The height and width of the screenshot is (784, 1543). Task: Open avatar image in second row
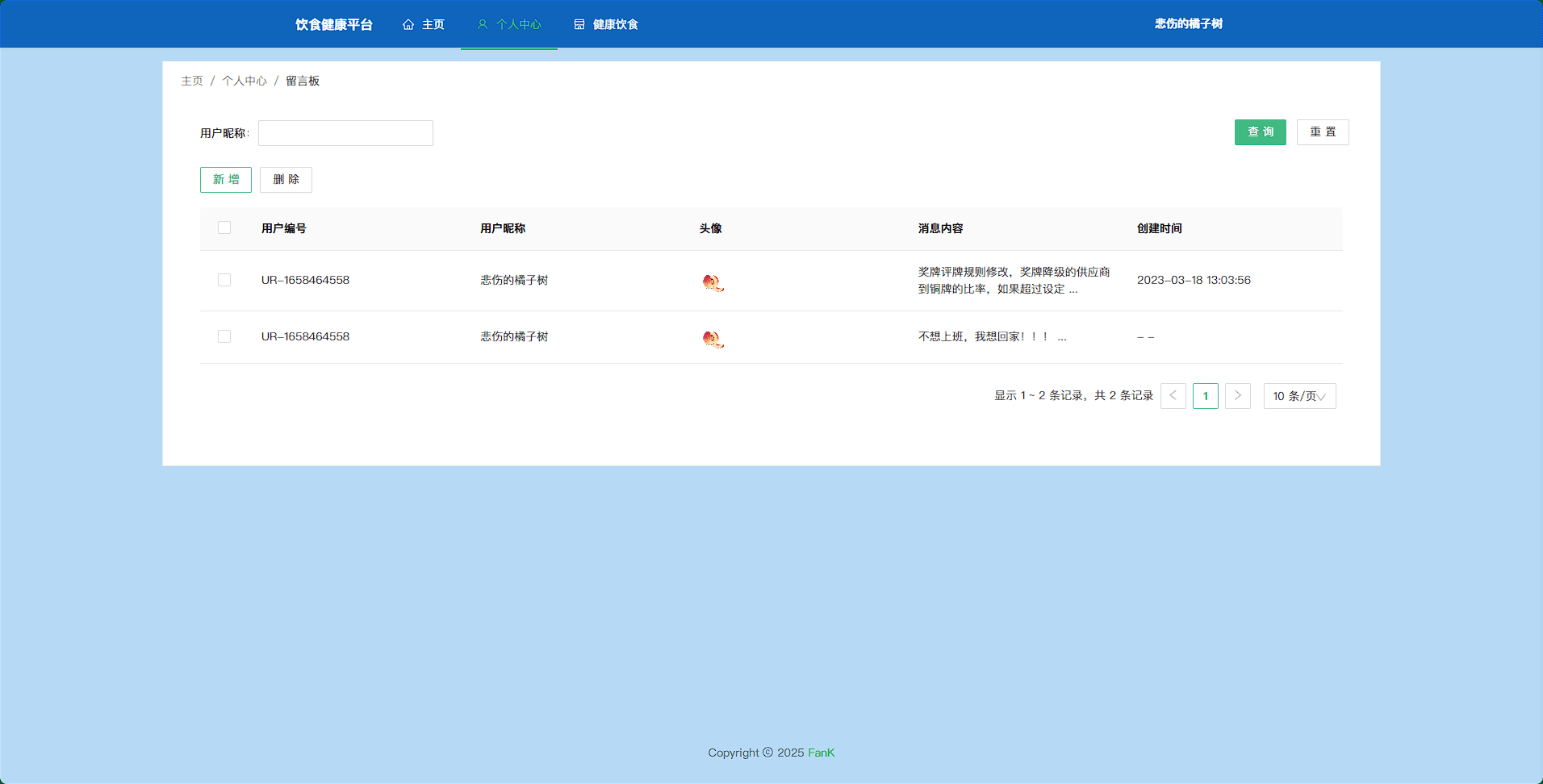tap(713, 338)
